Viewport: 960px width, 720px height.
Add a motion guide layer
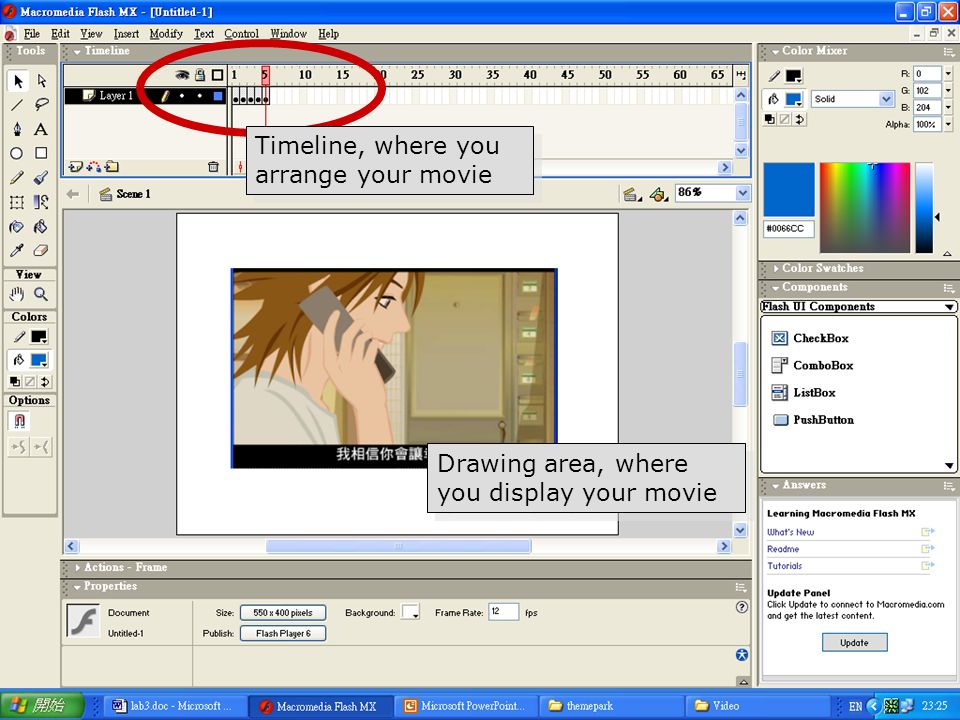94,167
